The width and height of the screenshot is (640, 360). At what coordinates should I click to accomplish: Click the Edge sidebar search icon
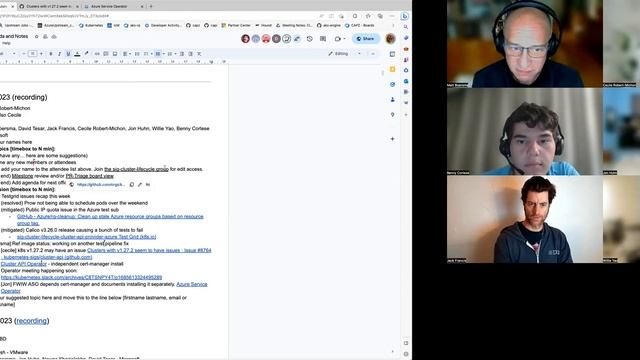click(406, 27)
